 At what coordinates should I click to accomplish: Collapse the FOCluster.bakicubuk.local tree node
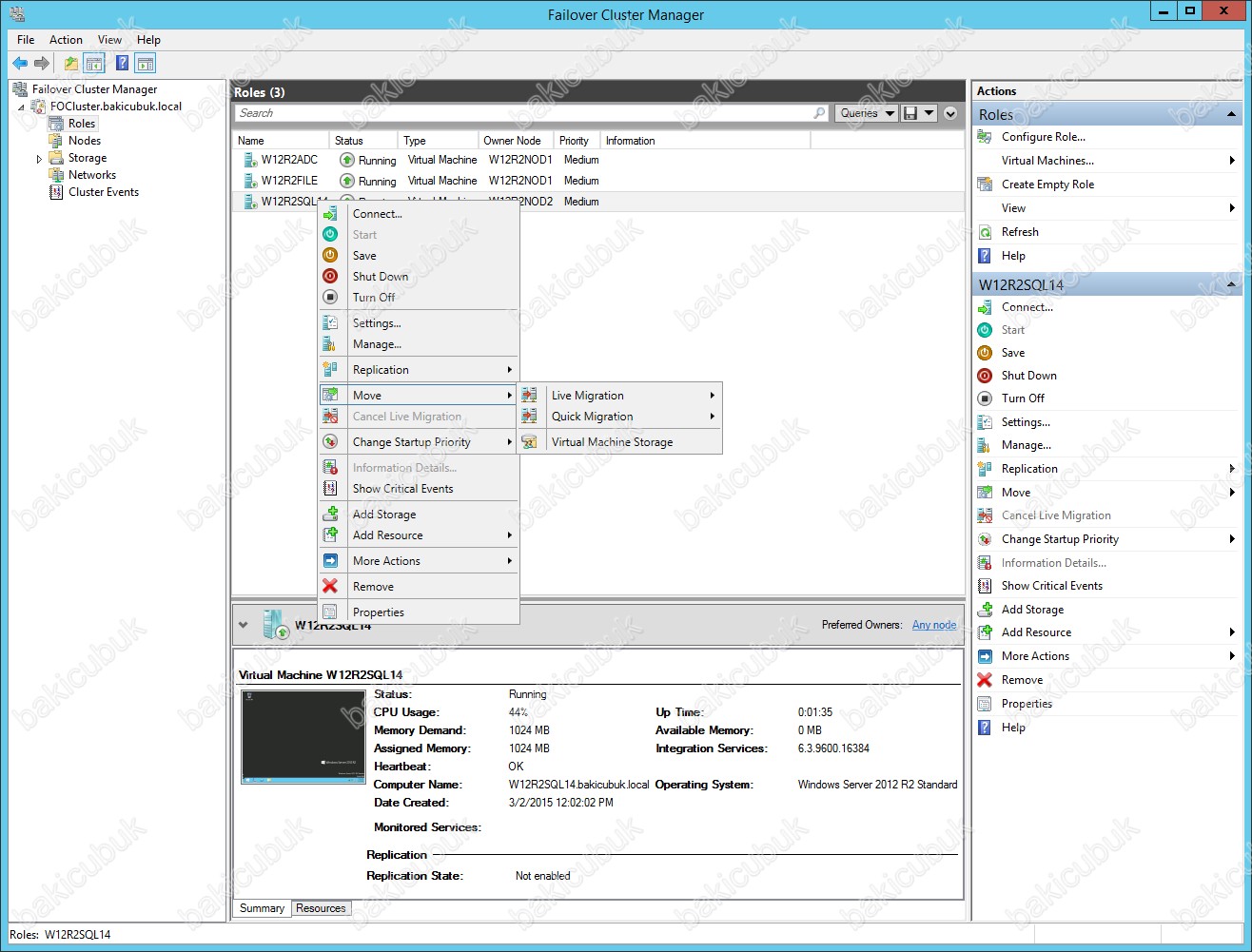tap(22, 107)
